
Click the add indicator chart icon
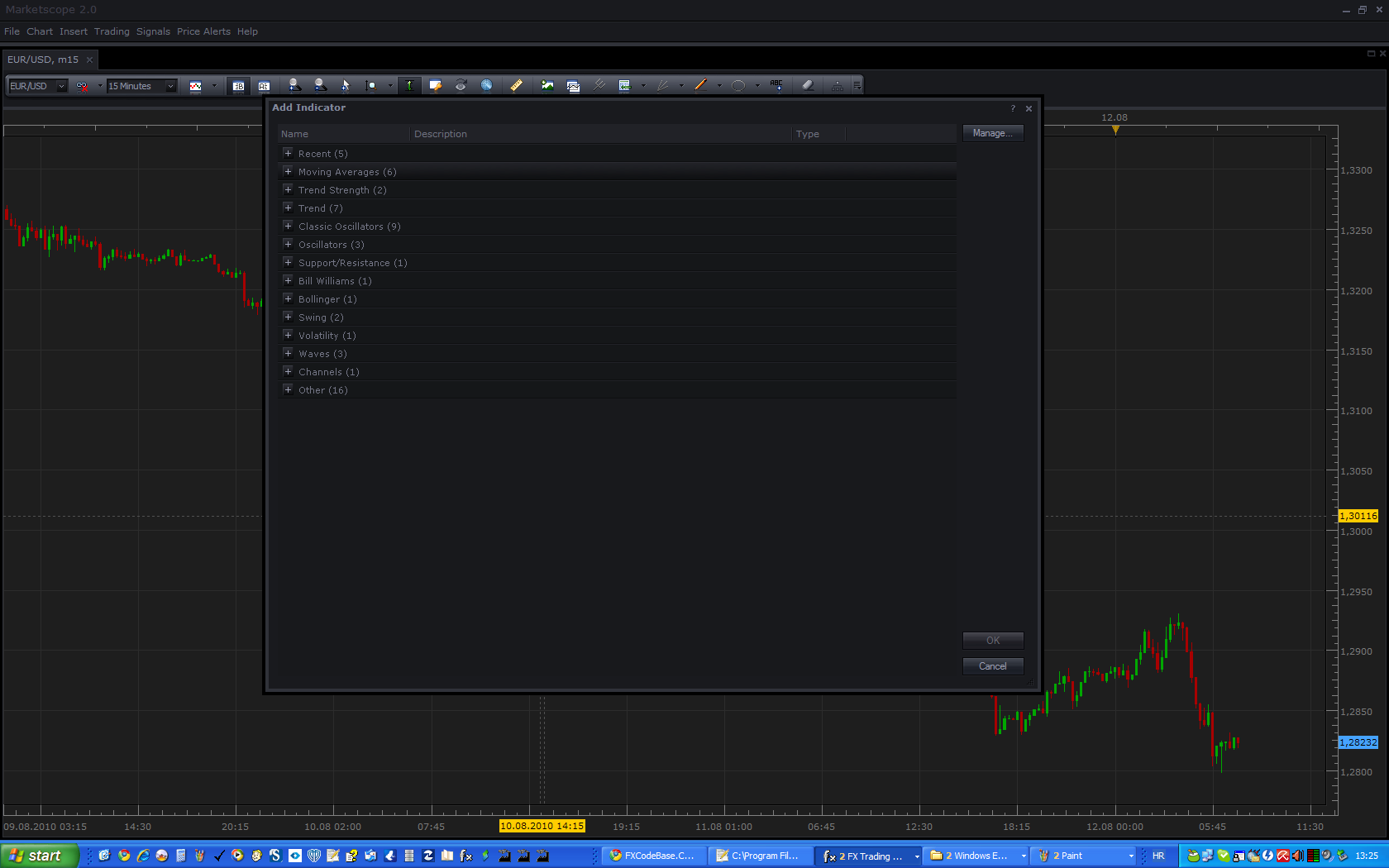(547, 85)
